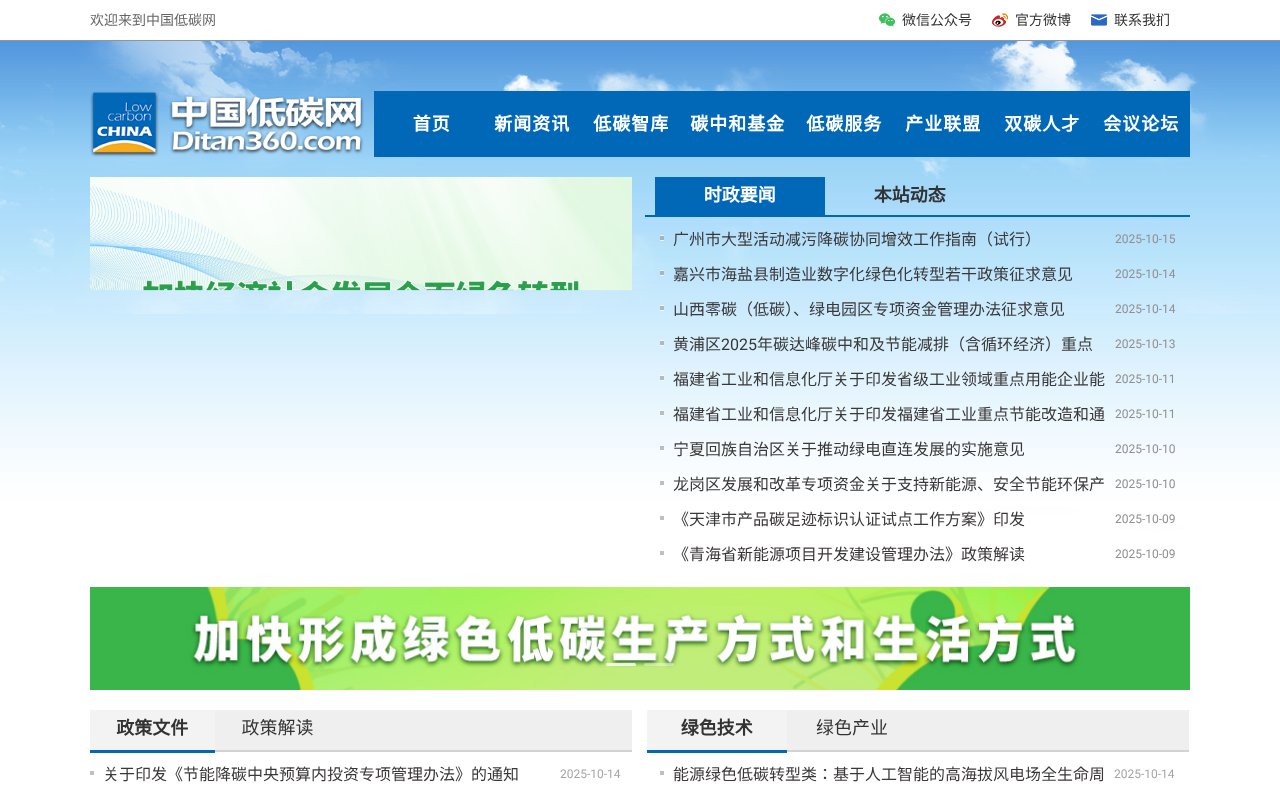The width and height of the screenshot is (1280, 800).
Task: Click the WeChat 公众号 icon
Action: [886, 19]
